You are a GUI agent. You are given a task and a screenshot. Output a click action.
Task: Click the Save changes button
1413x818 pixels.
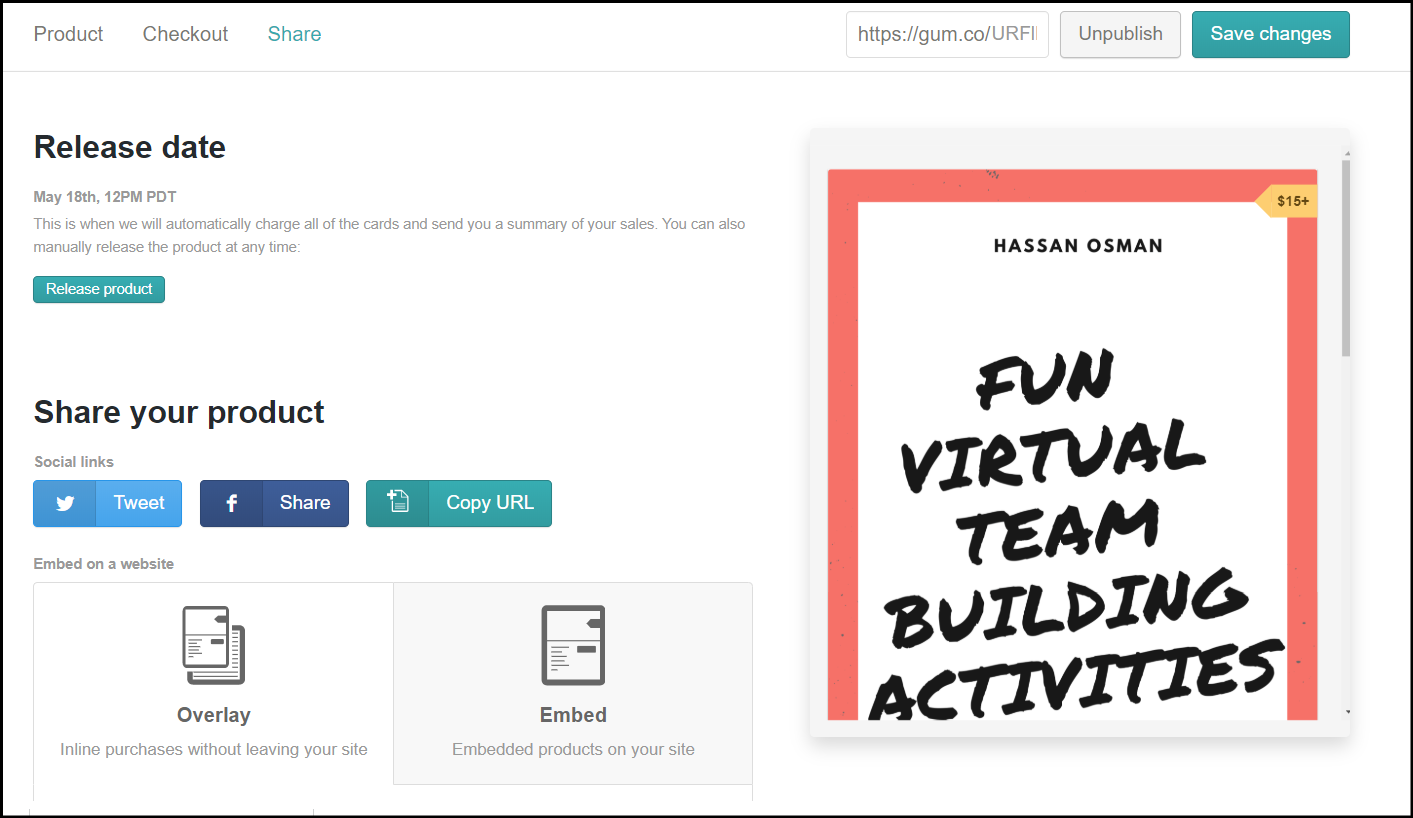(x=1270, y=34)
